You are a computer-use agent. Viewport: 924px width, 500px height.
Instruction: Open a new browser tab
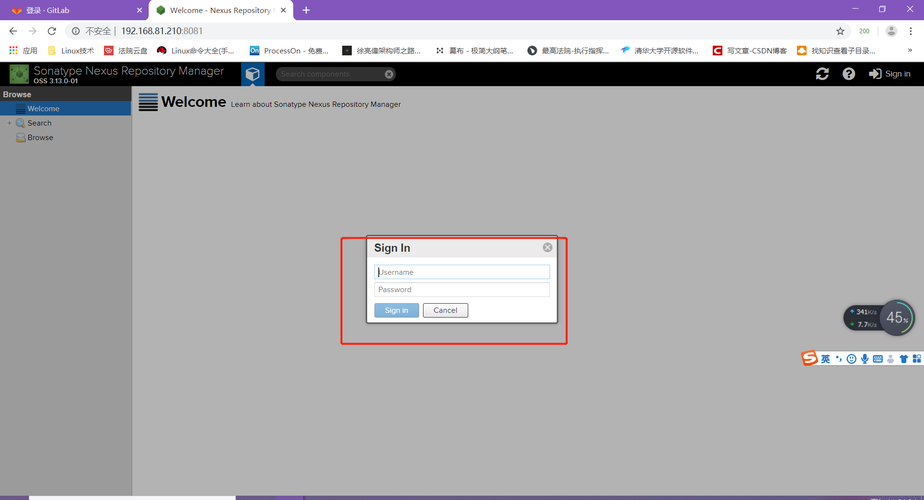306,10
